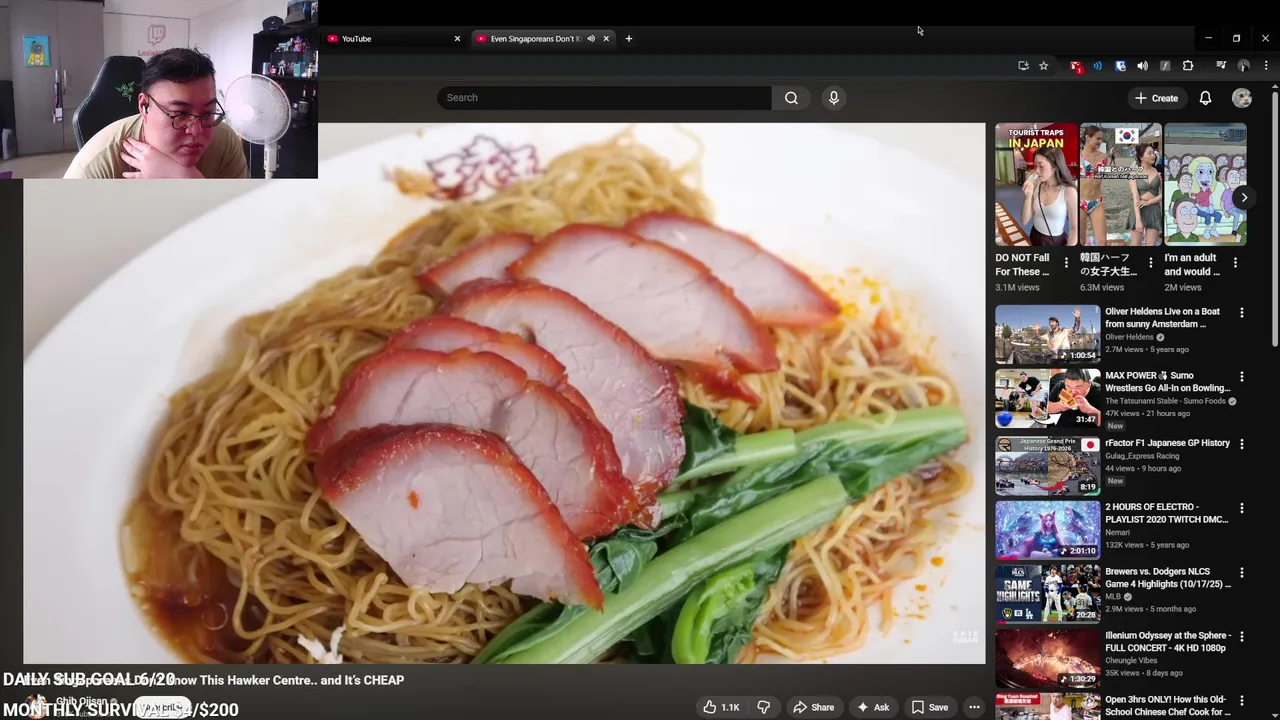Focus the YouTube Search field
The height and width of the screenshot is (720, 1280).
pyautogui.click(x=604, y=98)
